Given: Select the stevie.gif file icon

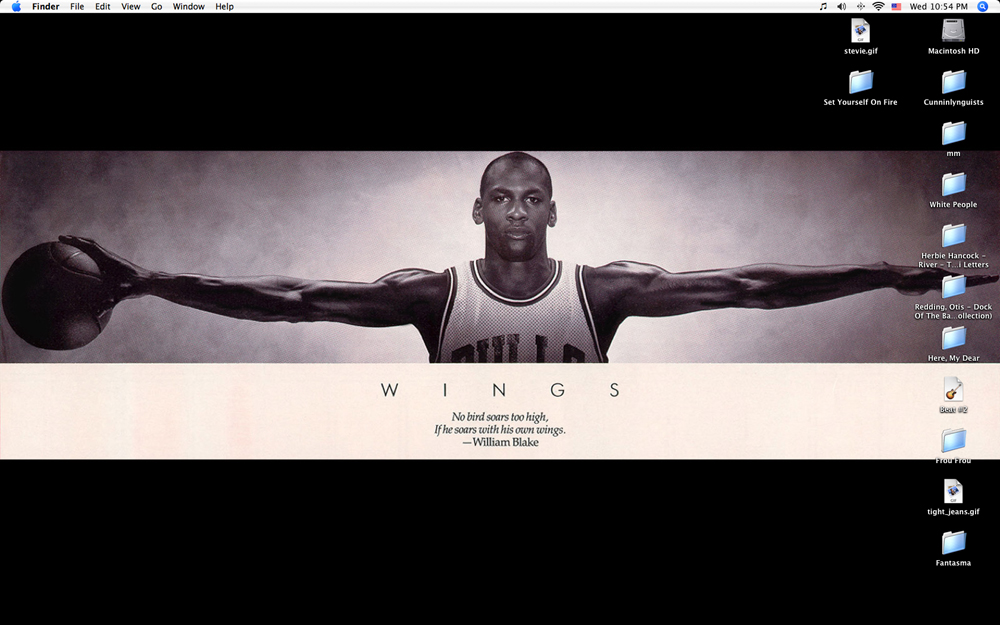Looking at the screenshot, I should tap(860, 31).
